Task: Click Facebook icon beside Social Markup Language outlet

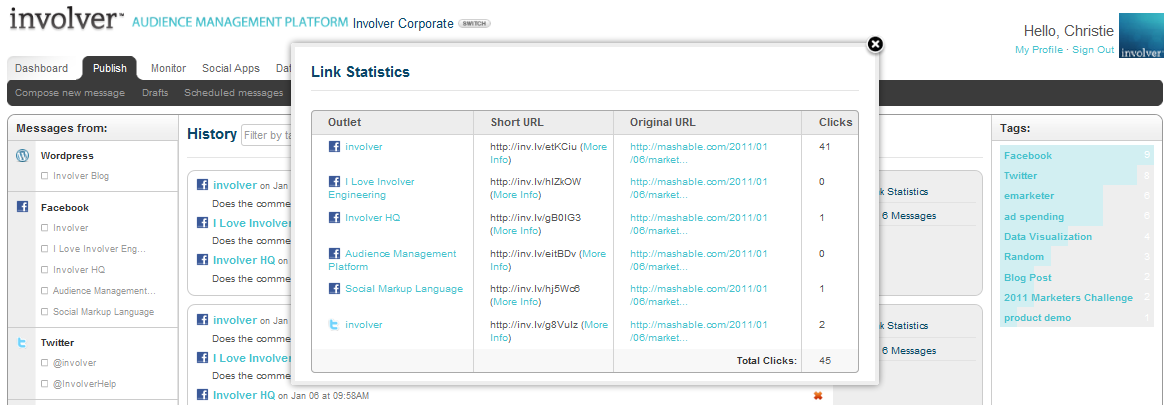Action: (x=335, y=288)
